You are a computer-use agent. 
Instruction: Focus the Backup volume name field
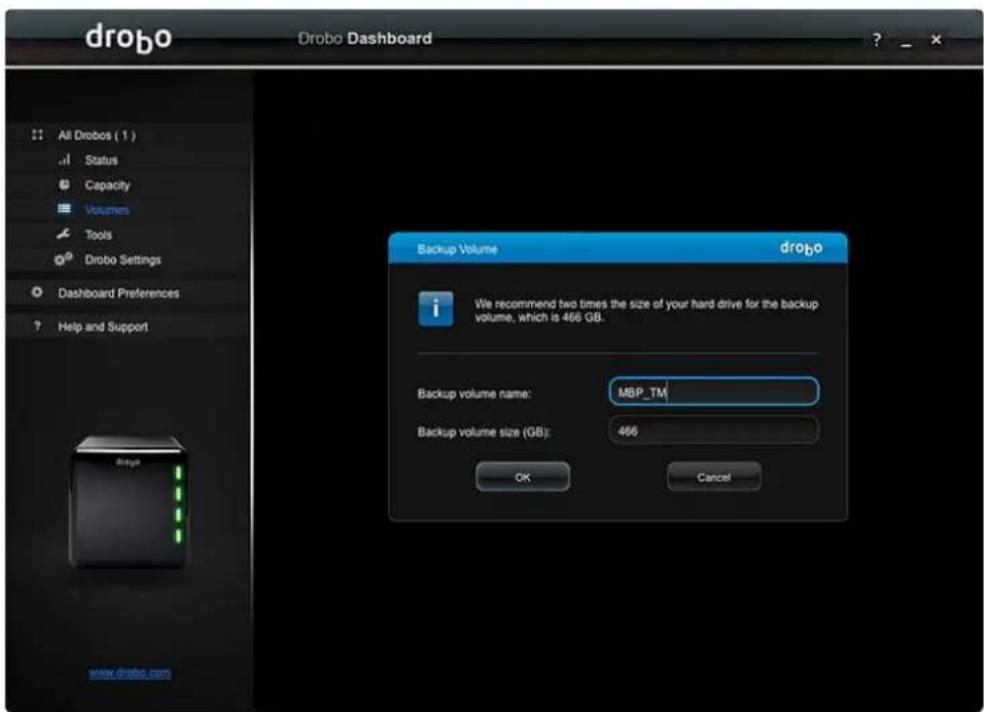(714, 392)
